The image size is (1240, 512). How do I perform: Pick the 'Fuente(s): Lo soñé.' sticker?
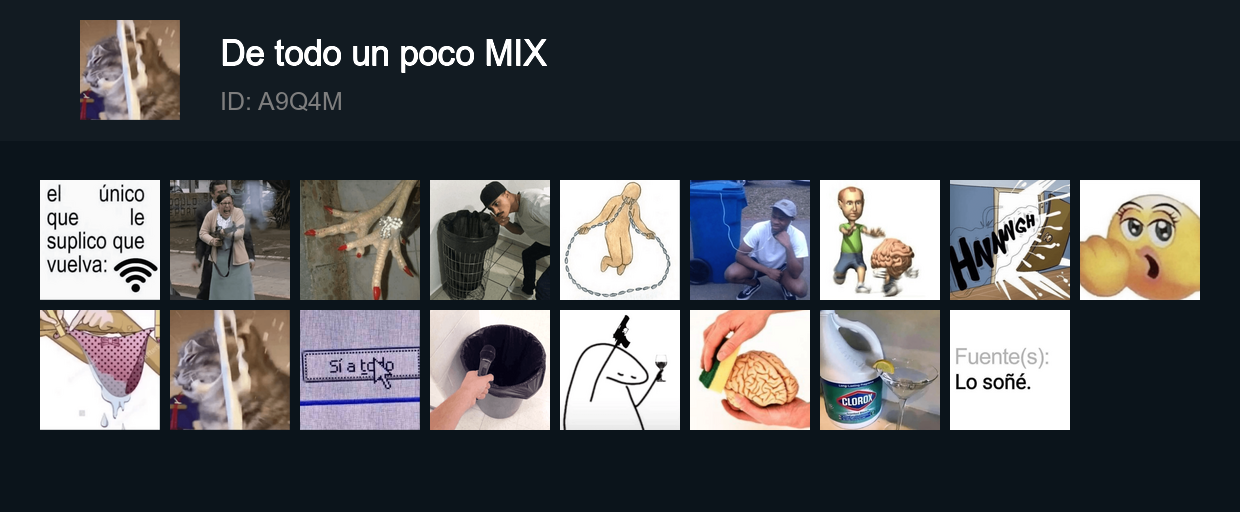pyautogui.click(x=1010, y=370)
